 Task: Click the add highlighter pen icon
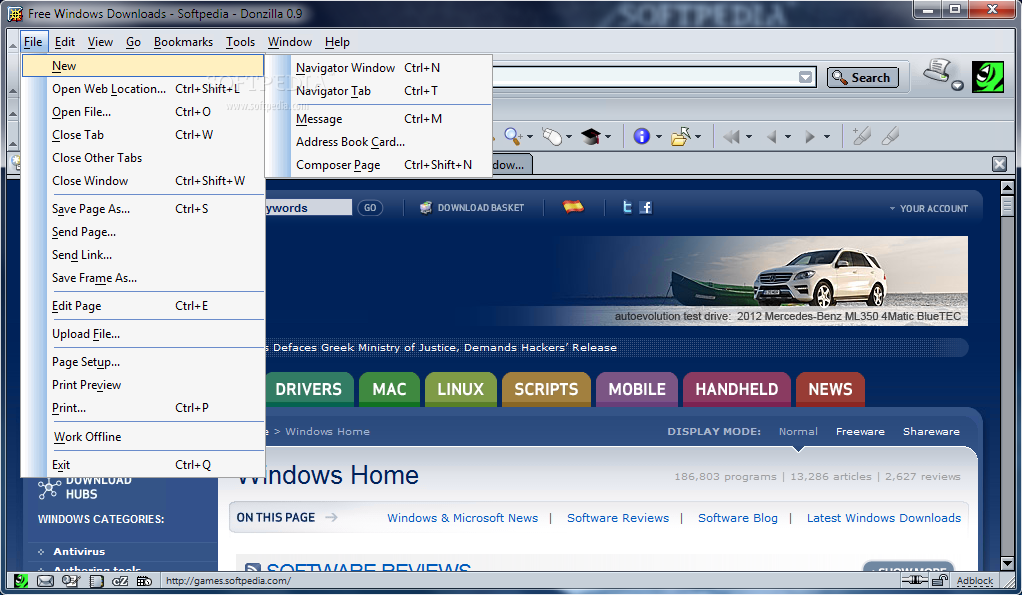coord(862,136)
